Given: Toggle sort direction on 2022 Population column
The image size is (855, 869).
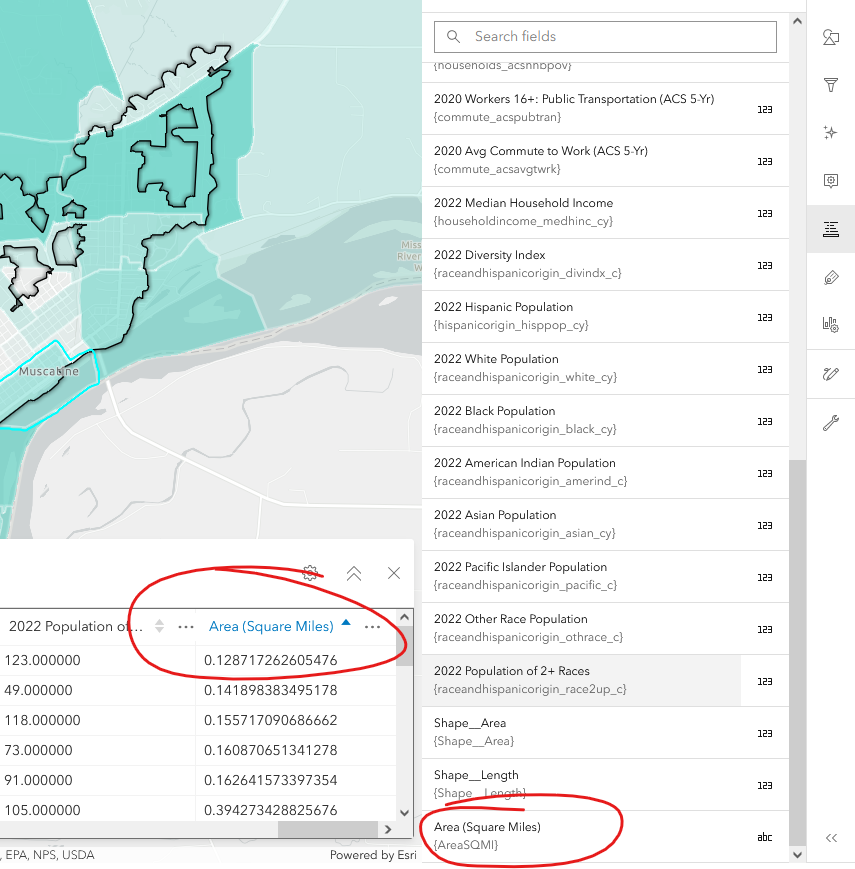Looking at the screenshot, I should point(159,625).
